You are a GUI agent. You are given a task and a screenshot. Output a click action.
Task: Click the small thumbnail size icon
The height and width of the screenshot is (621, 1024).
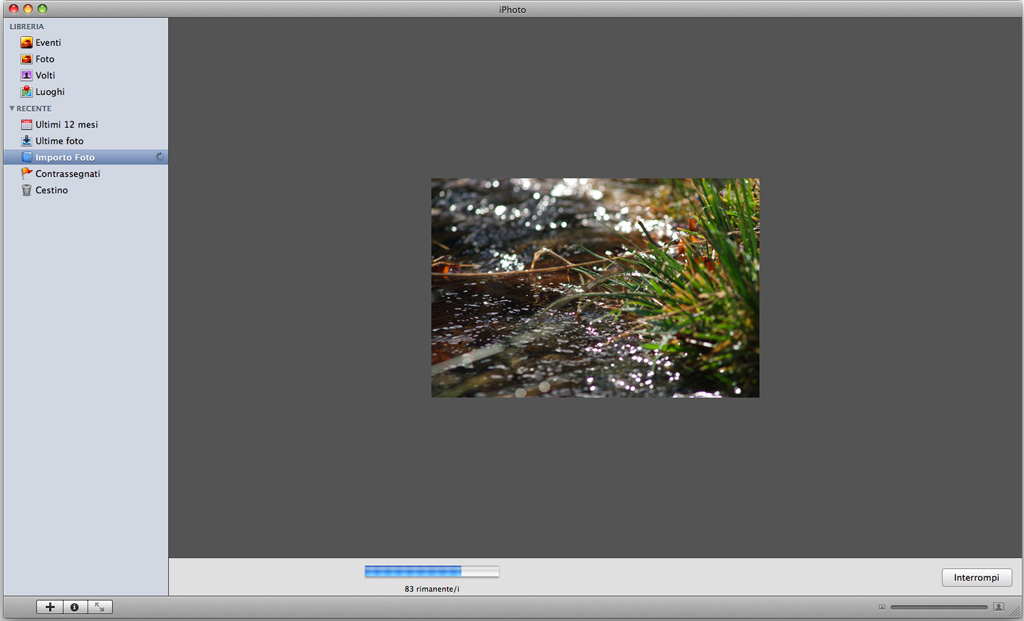[882, 607]
